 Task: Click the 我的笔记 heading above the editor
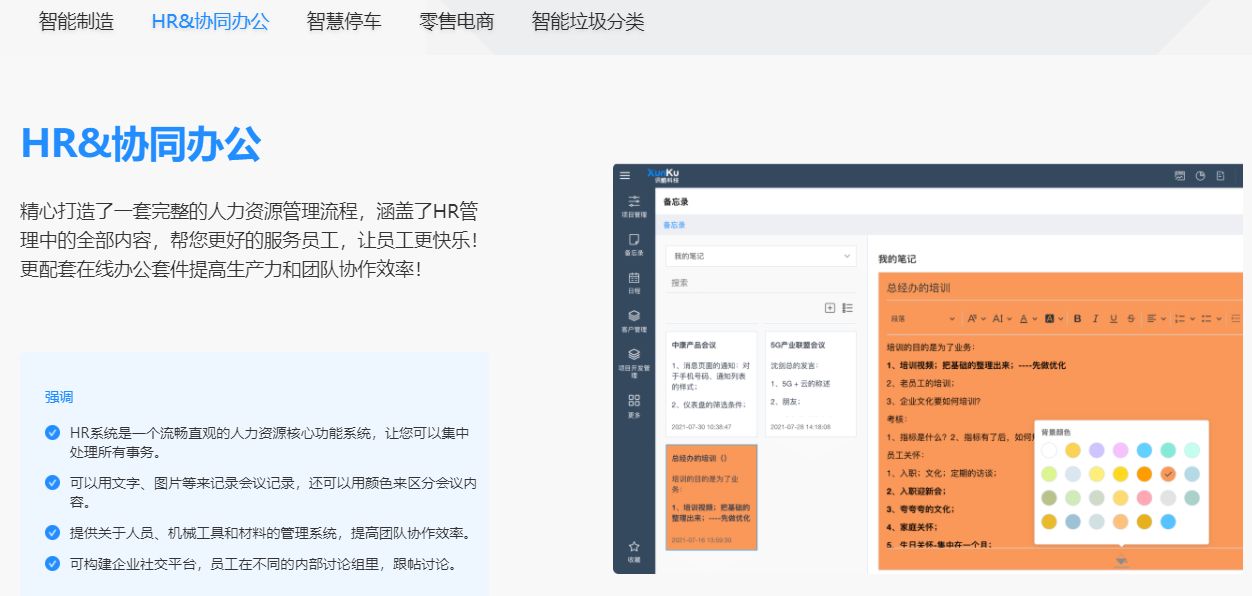coord(896,259)
